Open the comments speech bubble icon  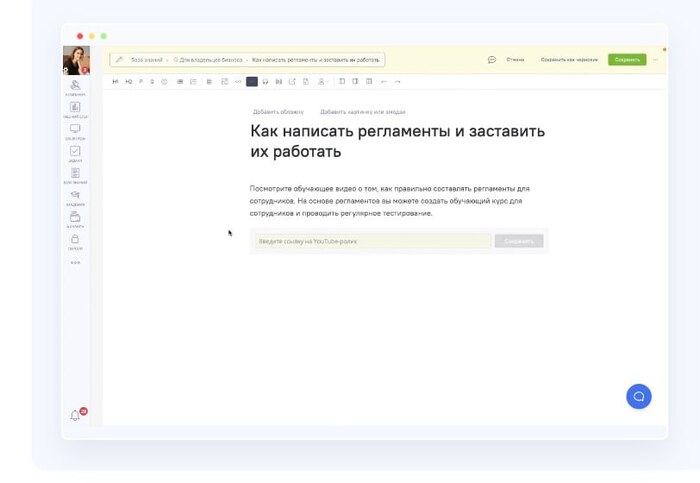pyautogui.click(x=491, y=60)
